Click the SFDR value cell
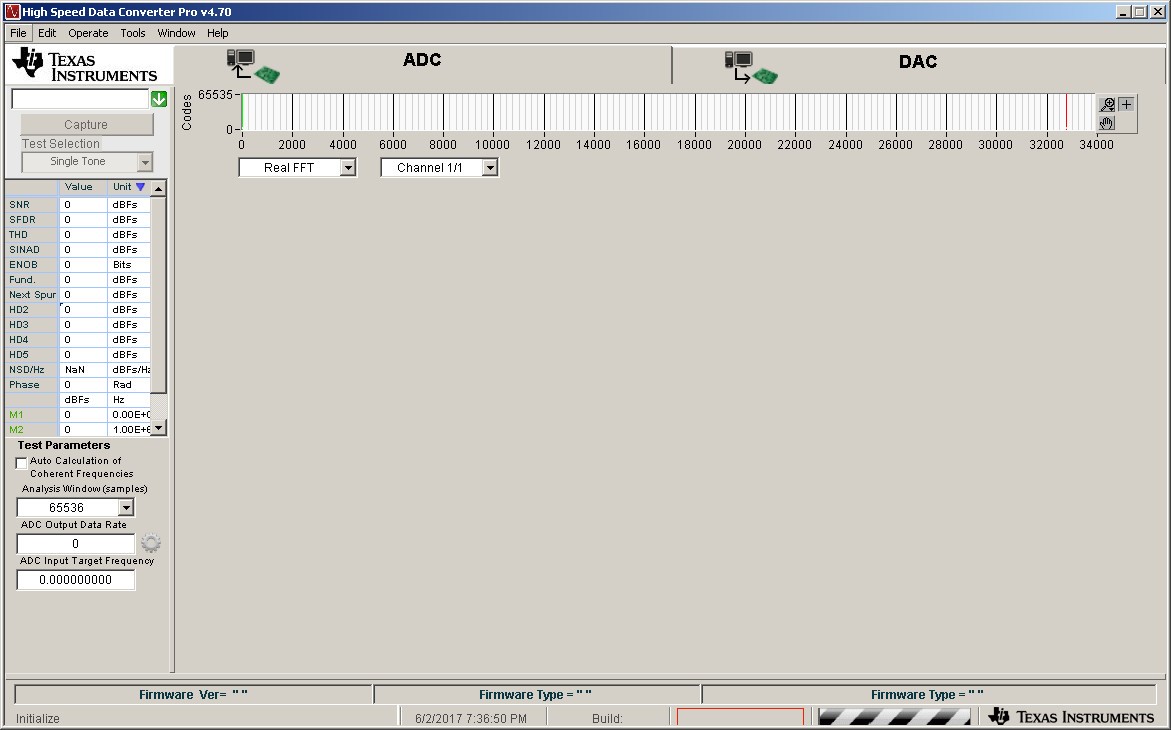This screenshot has width=1171, height=730. 83,220
